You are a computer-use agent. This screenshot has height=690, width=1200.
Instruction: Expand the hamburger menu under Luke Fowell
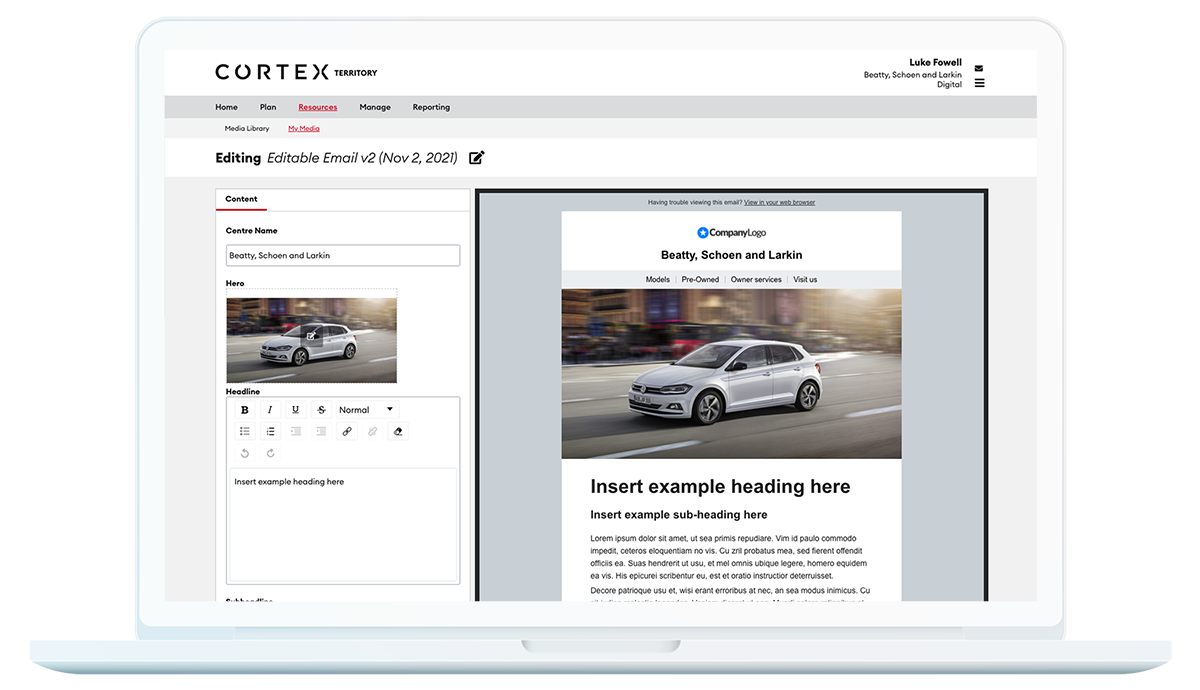979,83
